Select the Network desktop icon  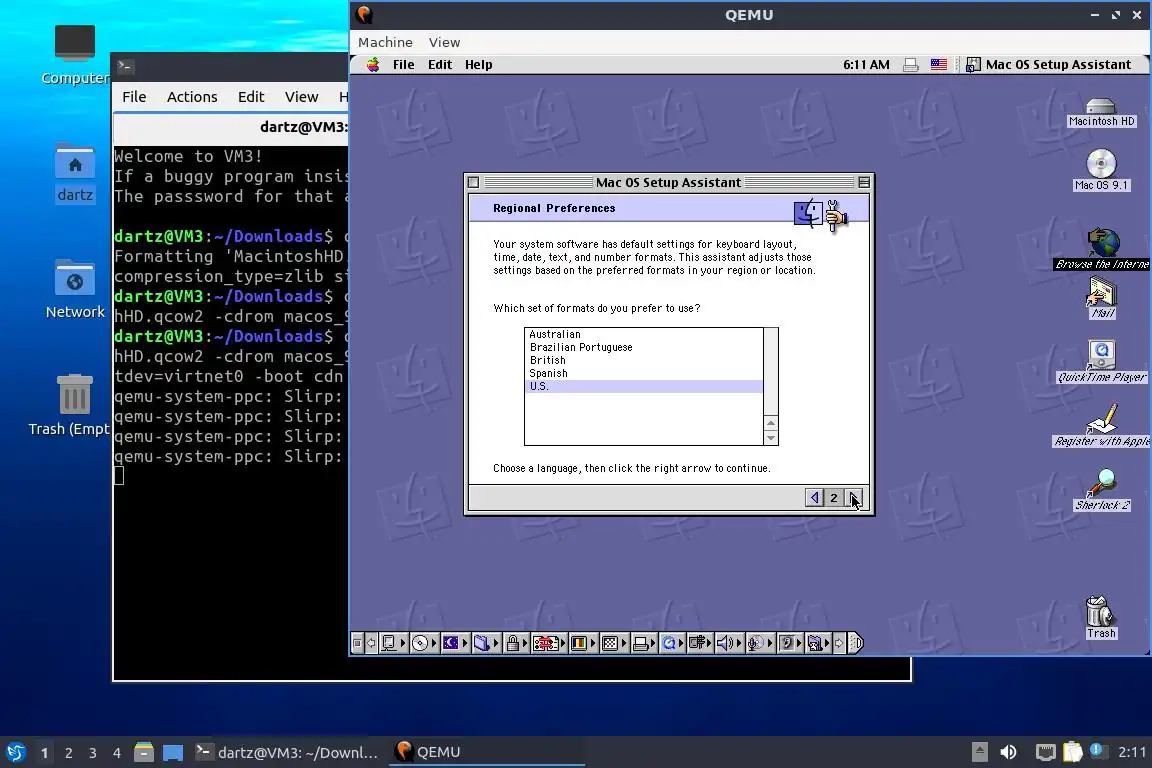75,289
